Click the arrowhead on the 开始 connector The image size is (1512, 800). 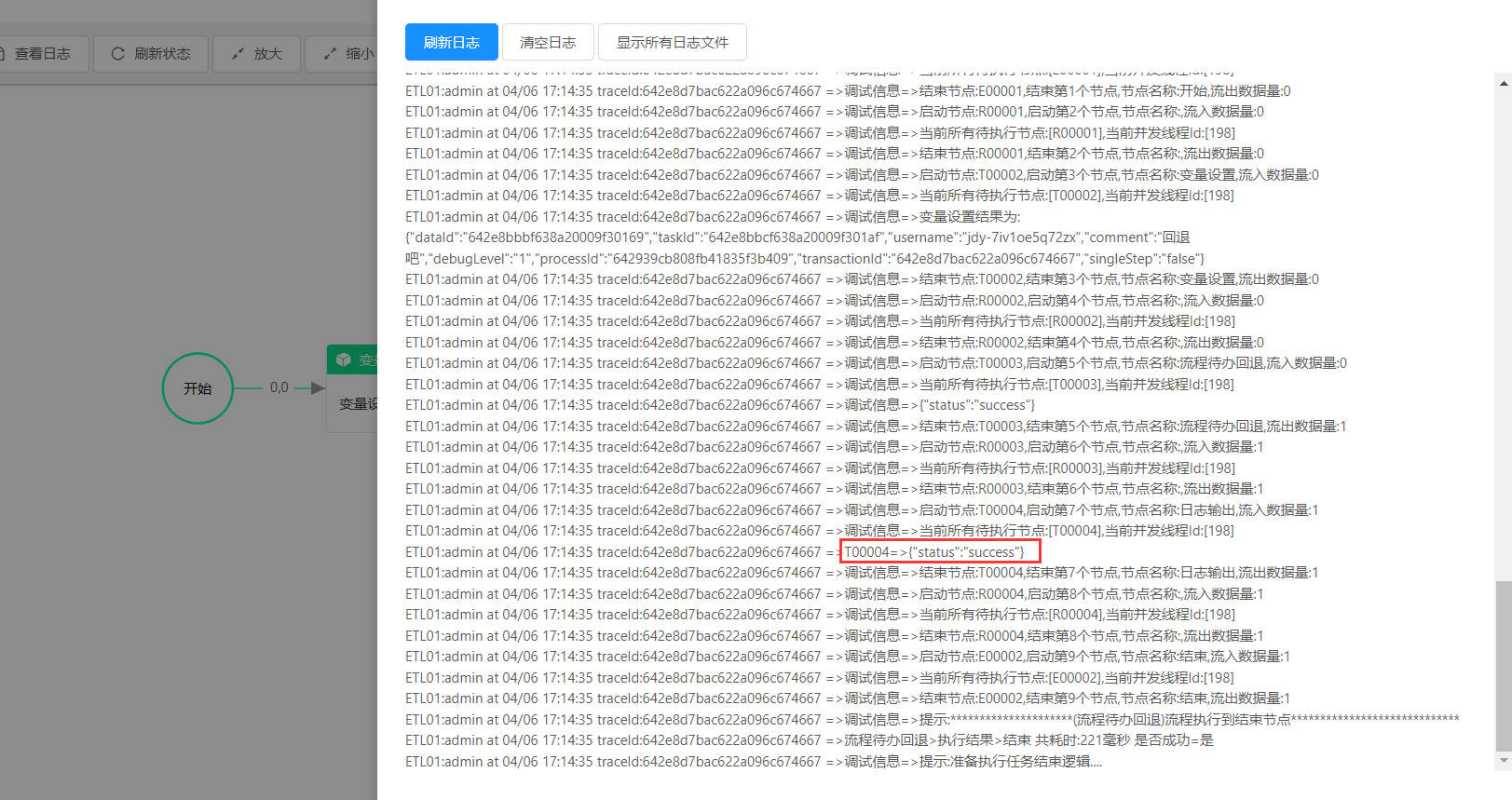point(318,388)
